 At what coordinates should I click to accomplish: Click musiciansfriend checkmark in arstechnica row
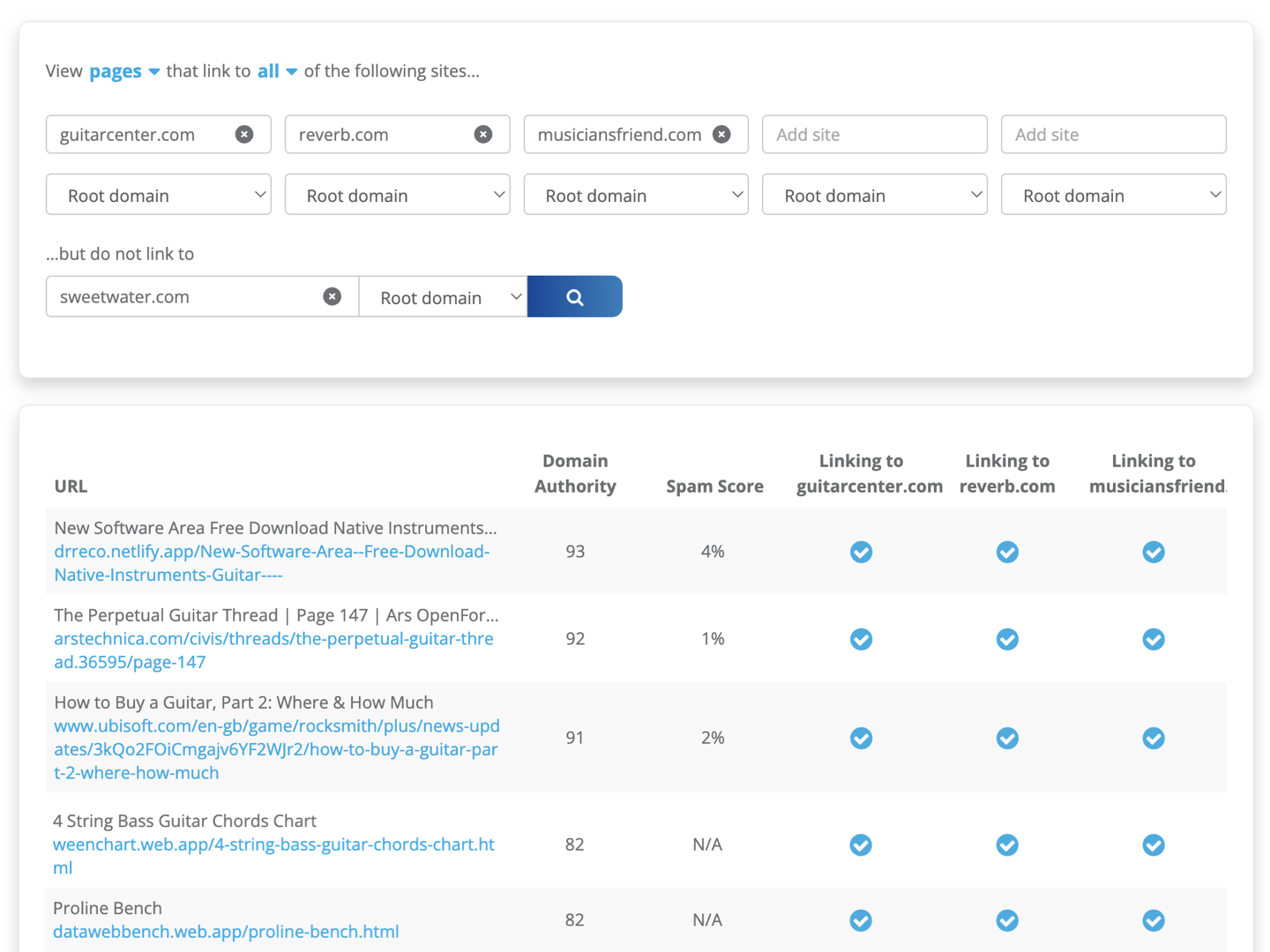[1154, 639]
